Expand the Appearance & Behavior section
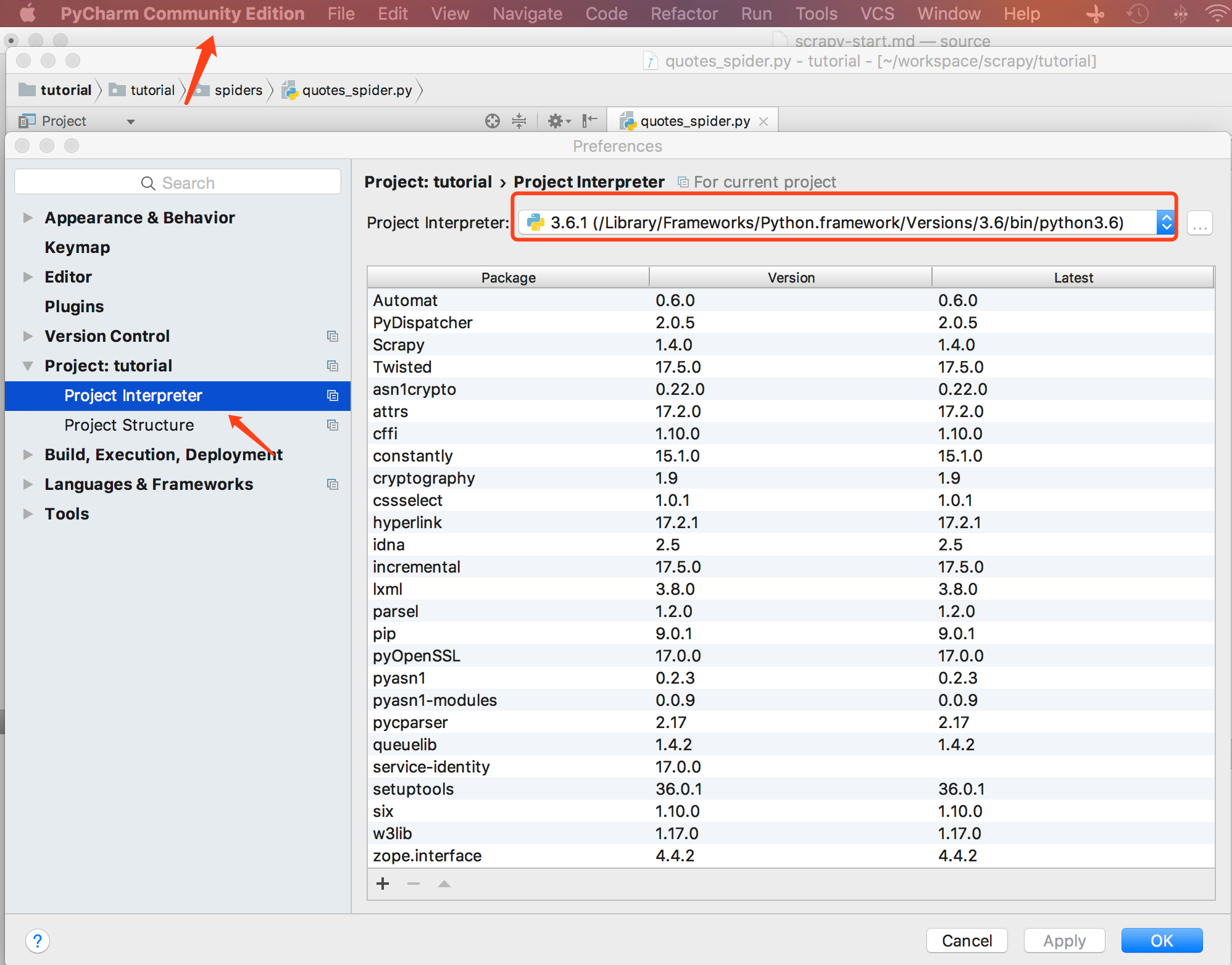The width and height of the screenshot is (1232, 965). click(x=28, y=218)
